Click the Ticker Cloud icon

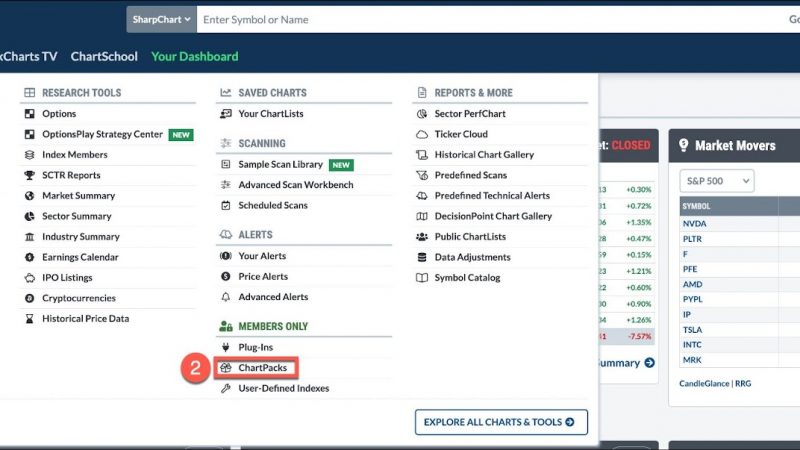[x=422, y=134]
